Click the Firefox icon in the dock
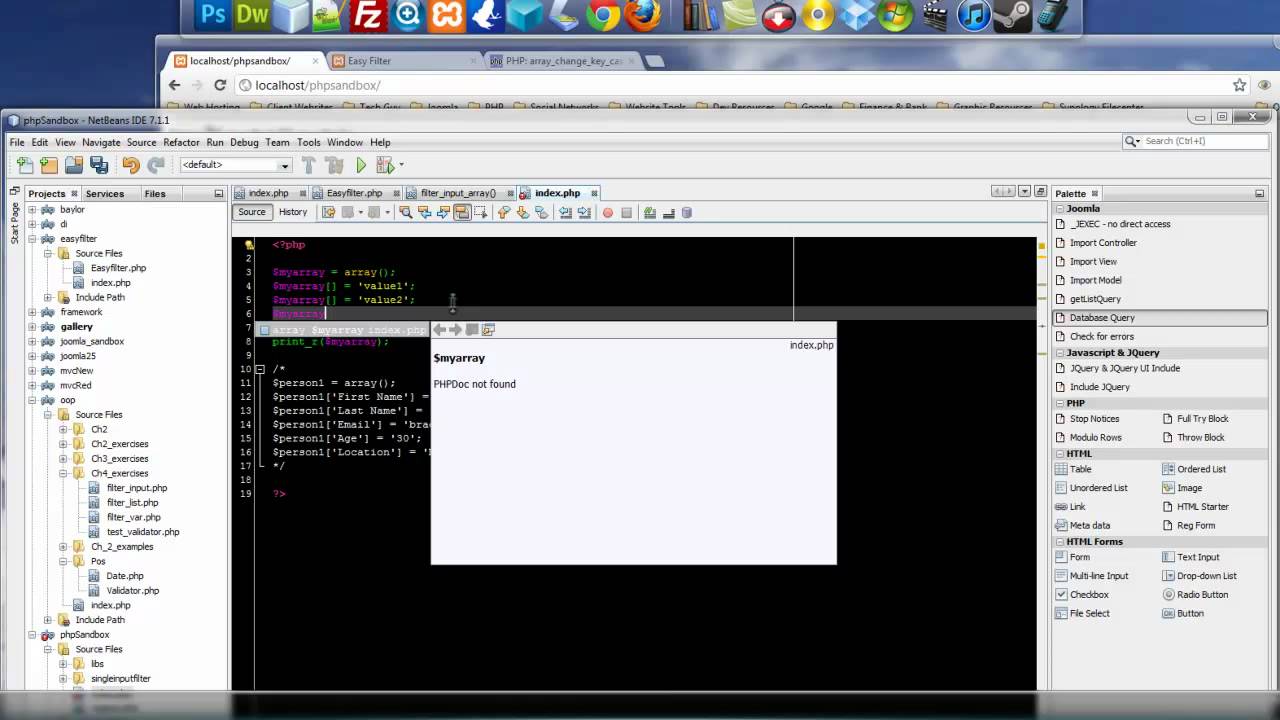The image size is (1280, 720). pos(642,15)
